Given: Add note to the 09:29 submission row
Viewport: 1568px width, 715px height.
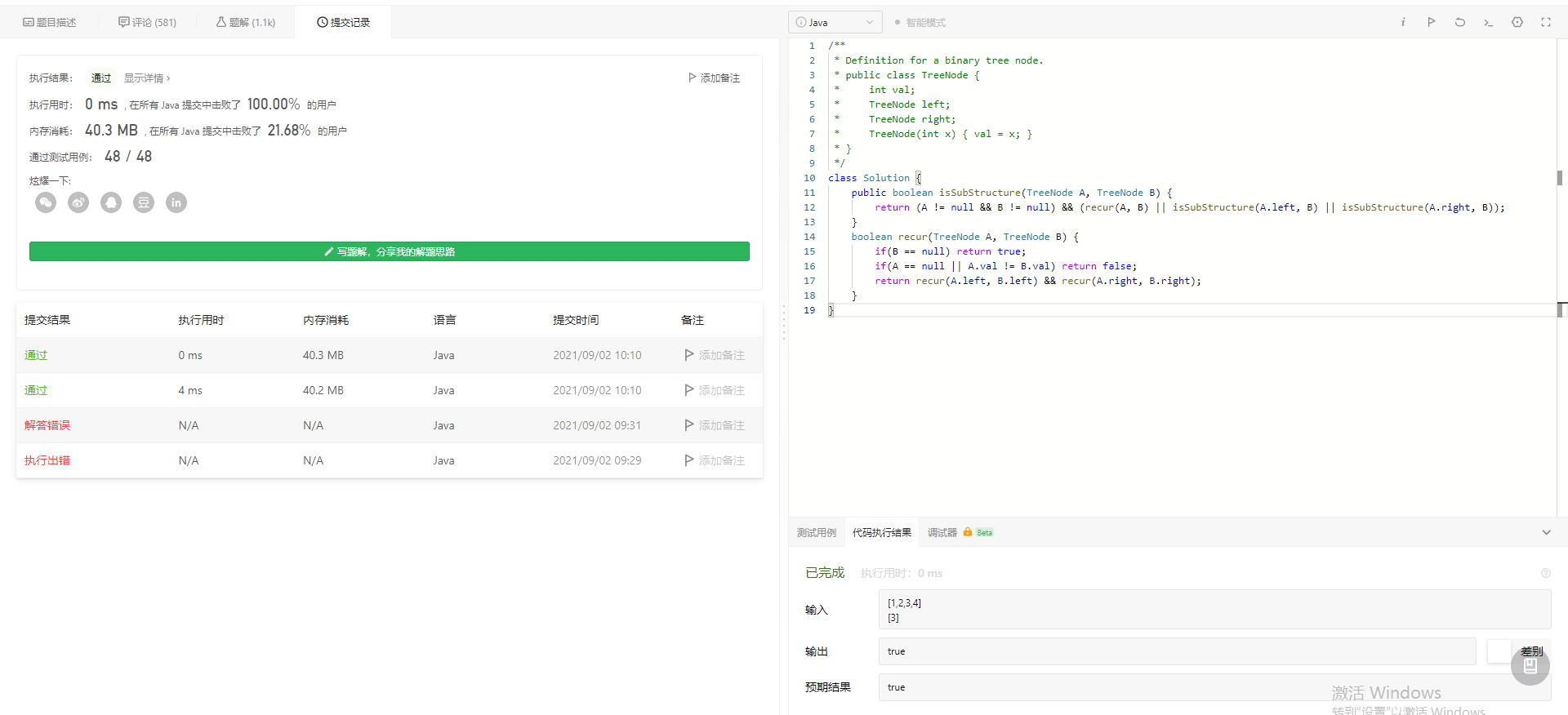Looking at the screenshot, I should click(x=715, y=460).
